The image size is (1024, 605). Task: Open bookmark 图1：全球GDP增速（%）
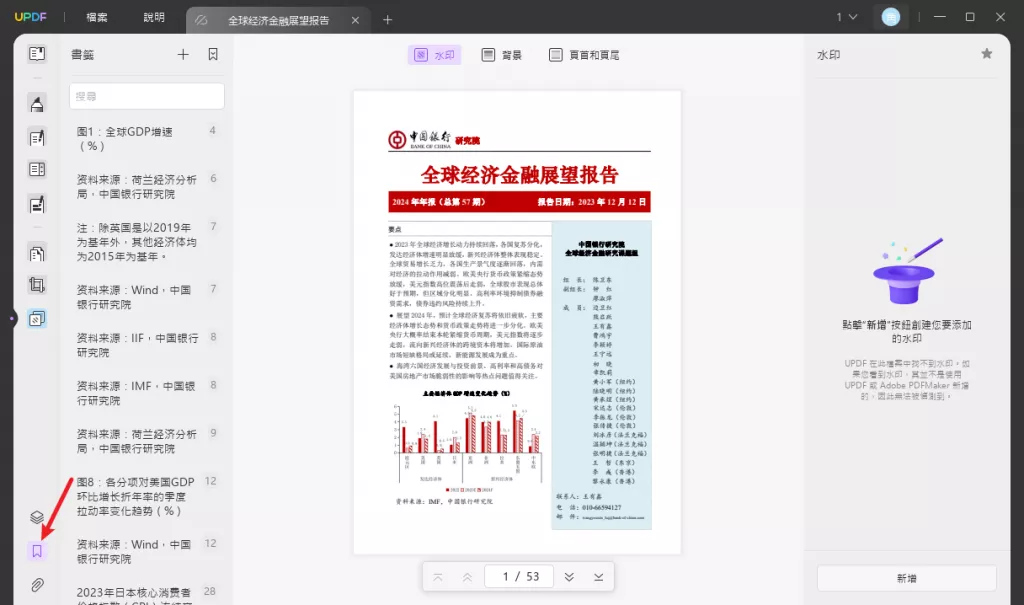147,139
